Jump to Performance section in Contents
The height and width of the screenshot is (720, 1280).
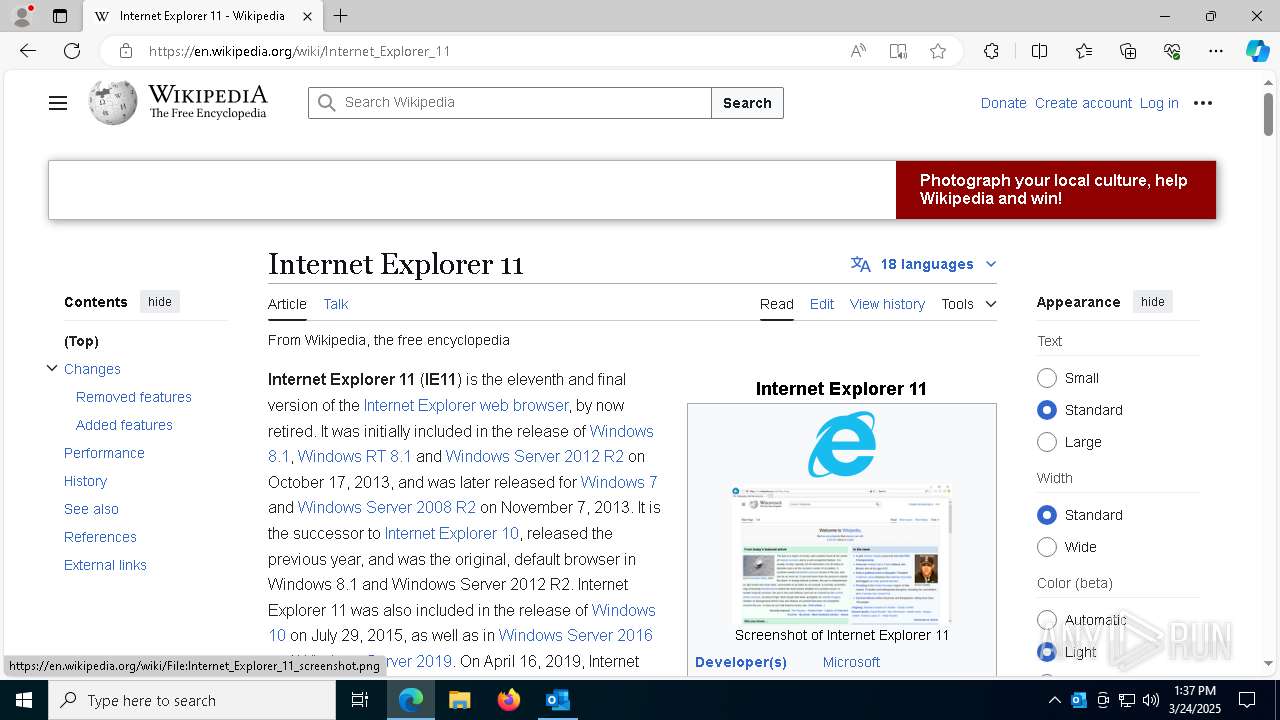(x=104, y=453)
